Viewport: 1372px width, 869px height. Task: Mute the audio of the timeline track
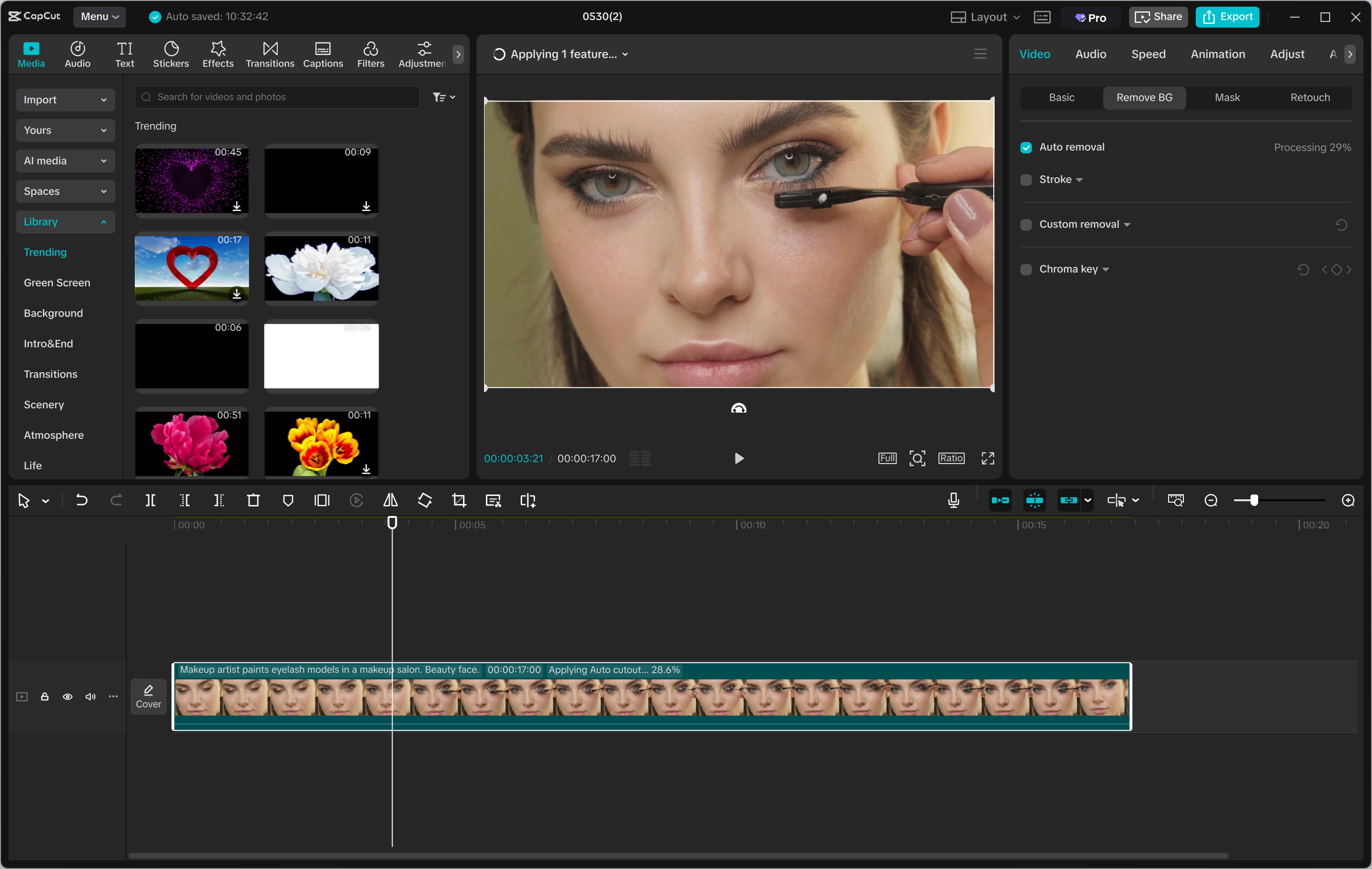click(90, 697)
